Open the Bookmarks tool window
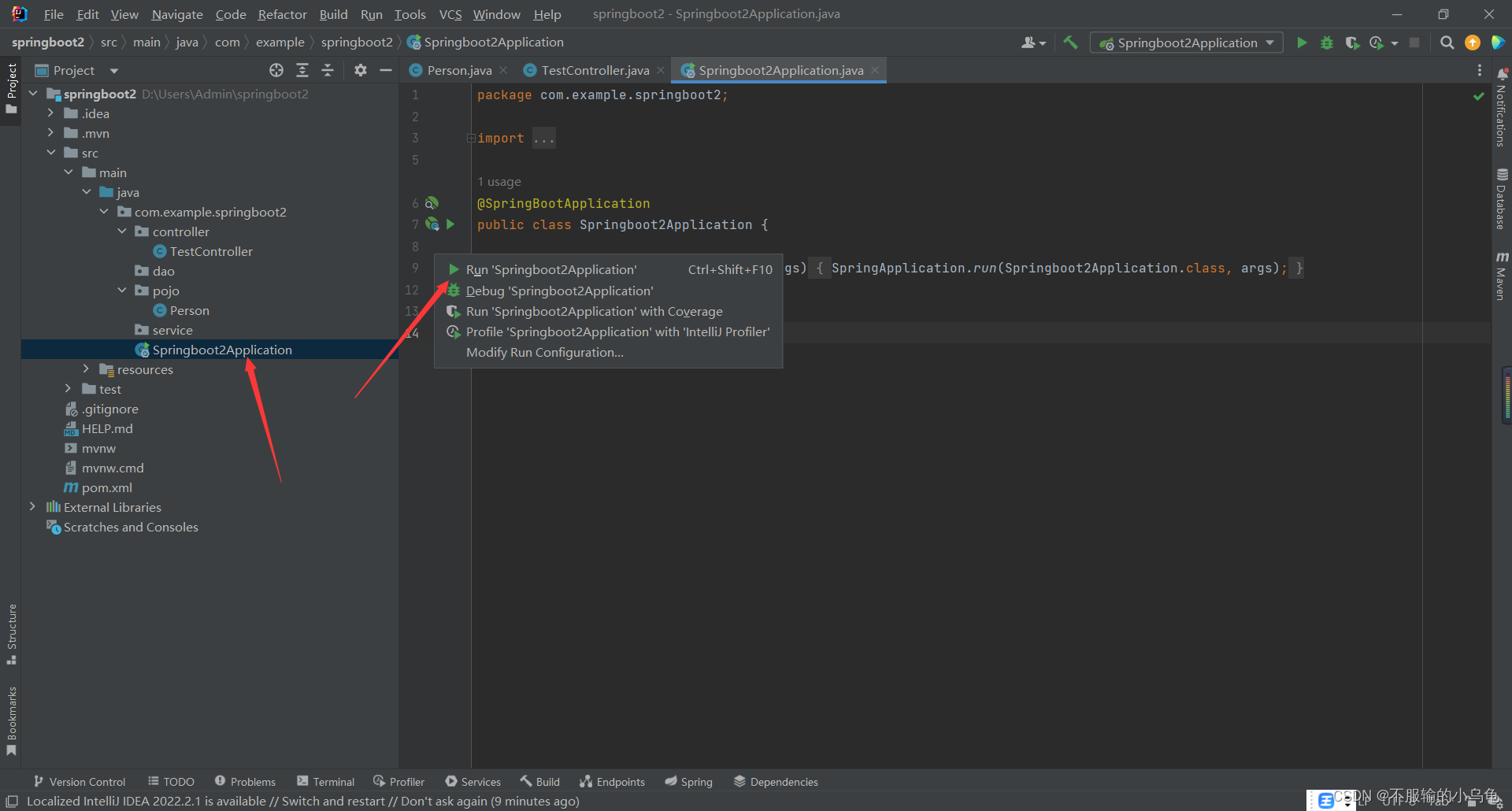The width and height of the screenshot is (1512, 811). tap(11, 721)
